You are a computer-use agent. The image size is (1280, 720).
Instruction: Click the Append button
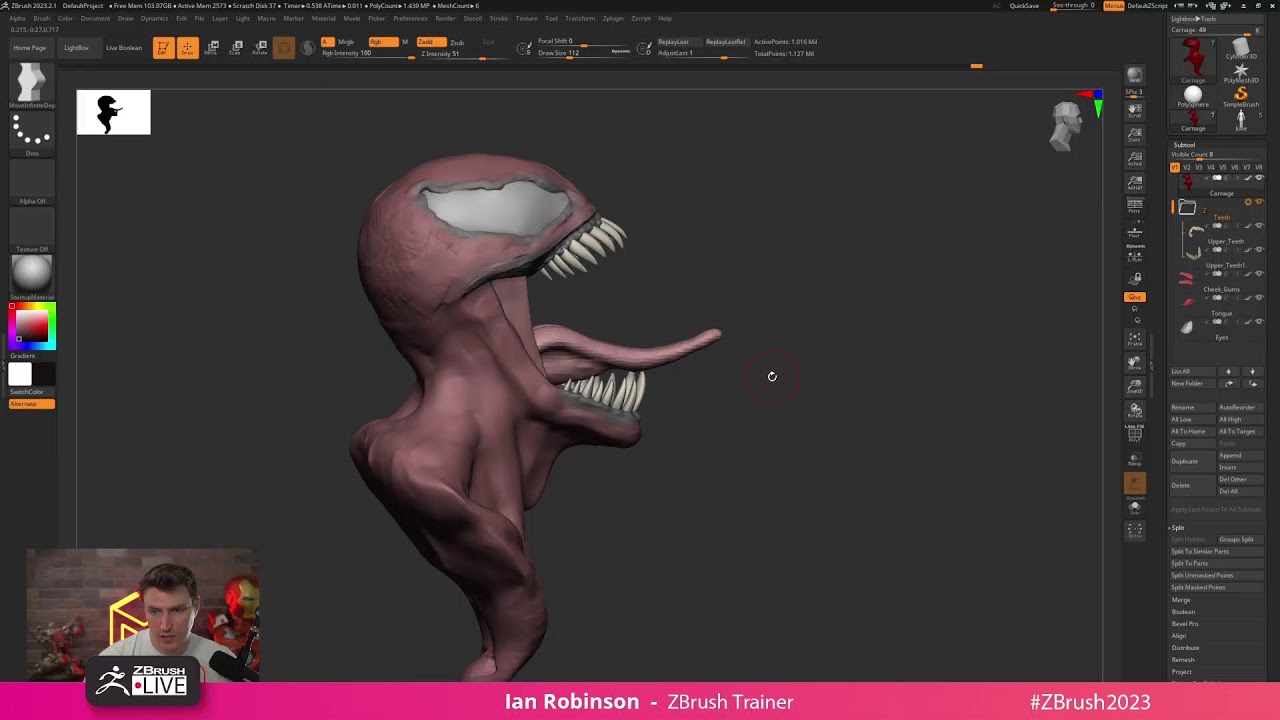point(1240,455)
